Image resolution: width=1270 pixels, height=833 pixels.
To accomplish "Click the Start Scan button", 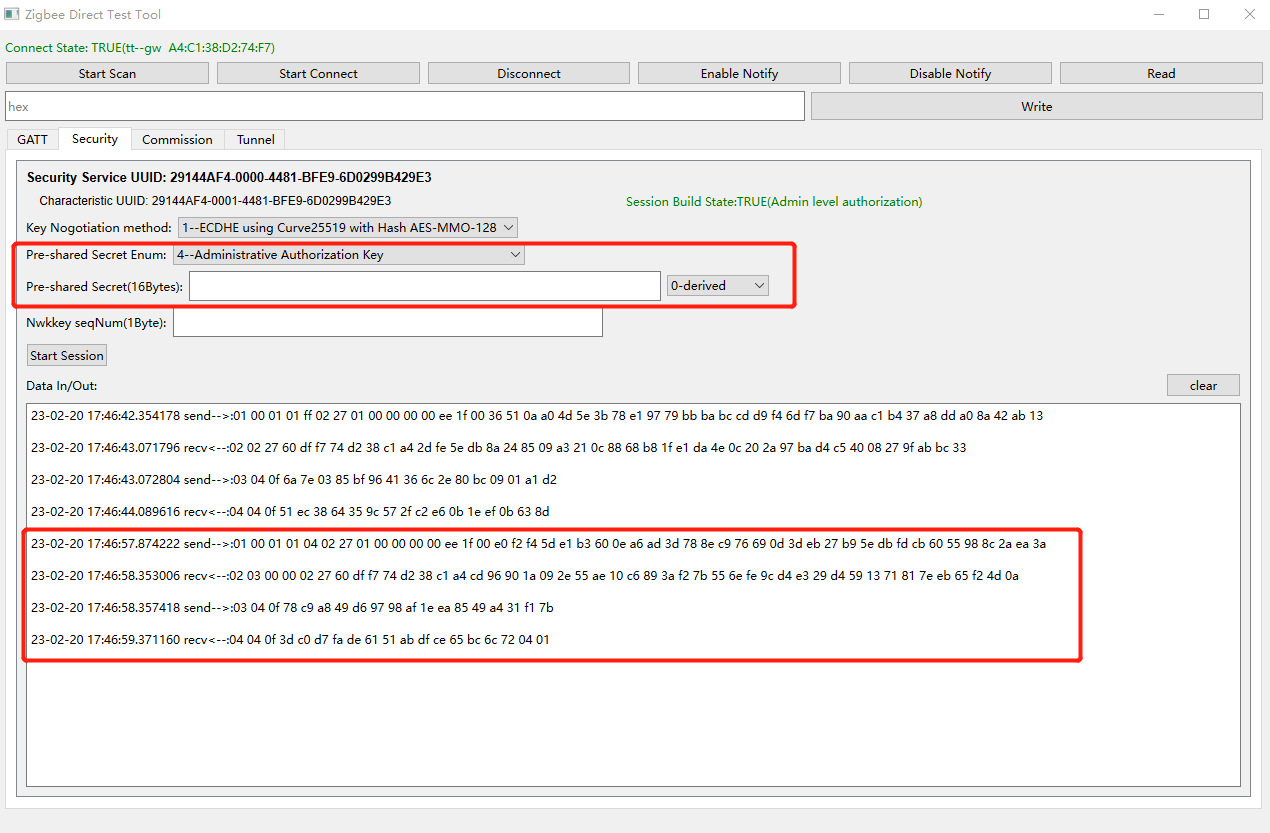I will pos(107,73).
